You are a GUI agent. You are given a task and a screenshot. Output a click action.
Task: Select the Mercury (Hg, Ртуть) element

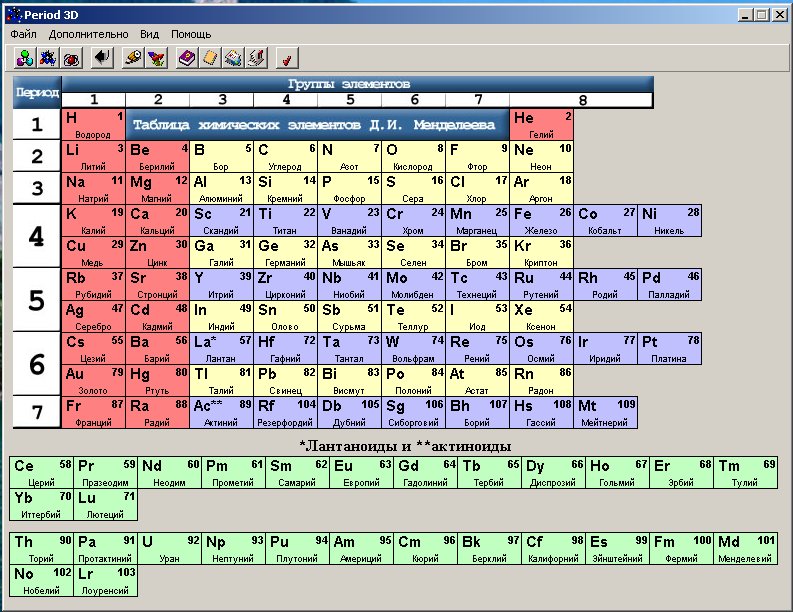pyautogui.click(x=157, y=381)
